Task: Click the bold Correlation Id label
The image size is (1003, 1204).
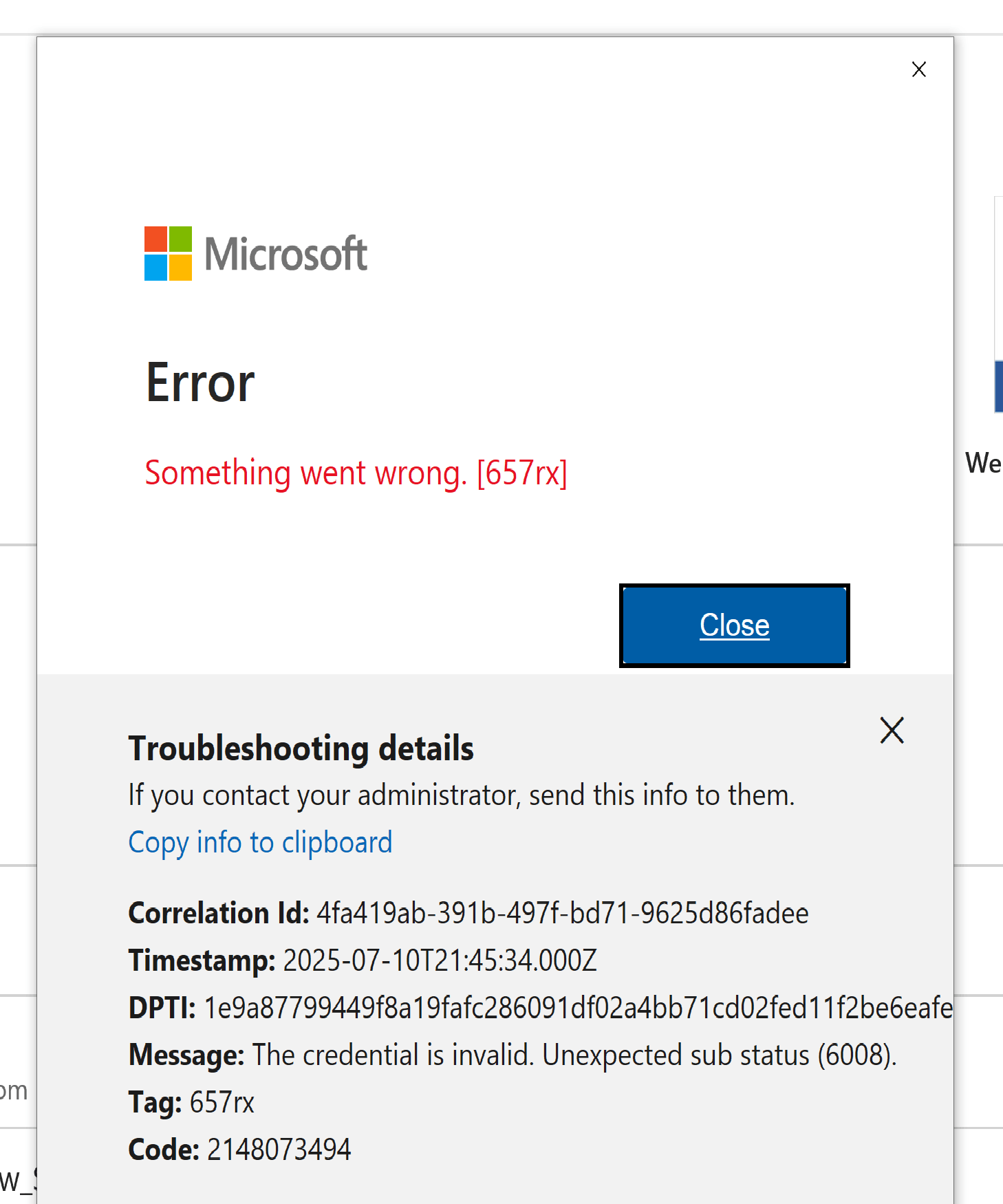Action: [219, 914]
